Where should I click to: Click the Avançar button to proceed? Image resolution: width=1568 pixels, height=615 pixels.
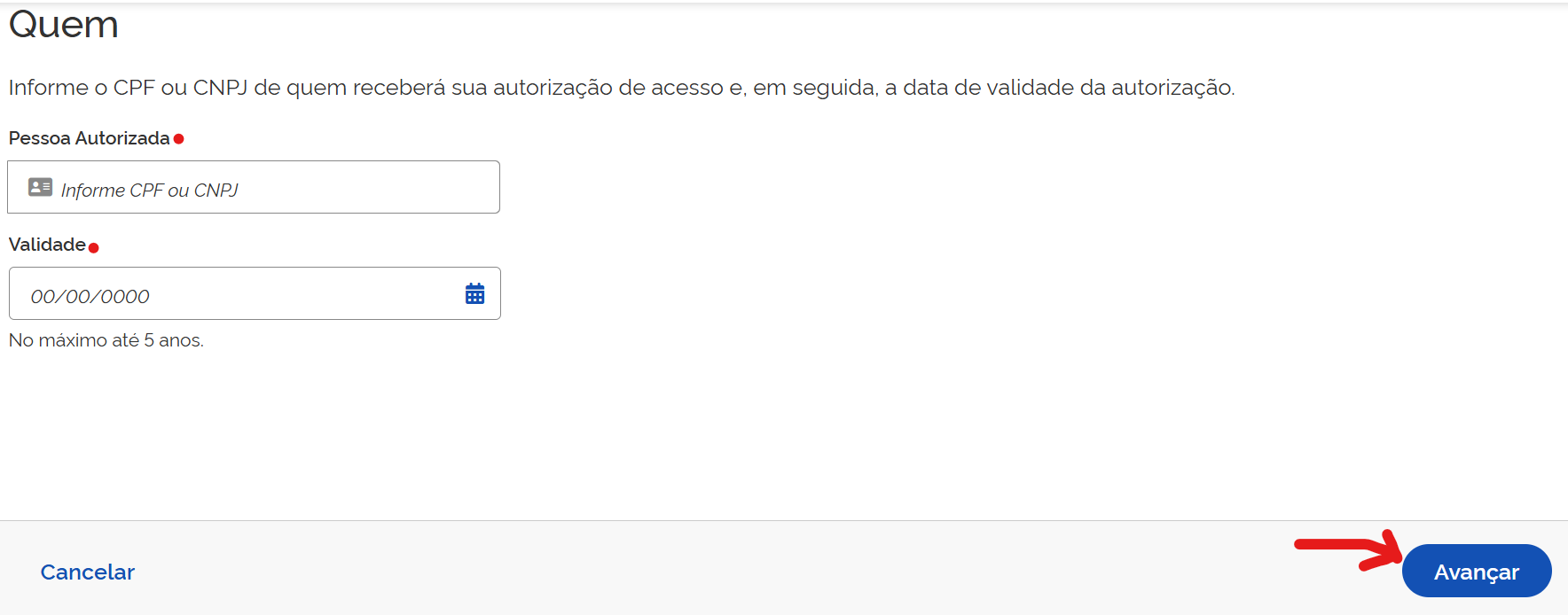[1475, 571]
